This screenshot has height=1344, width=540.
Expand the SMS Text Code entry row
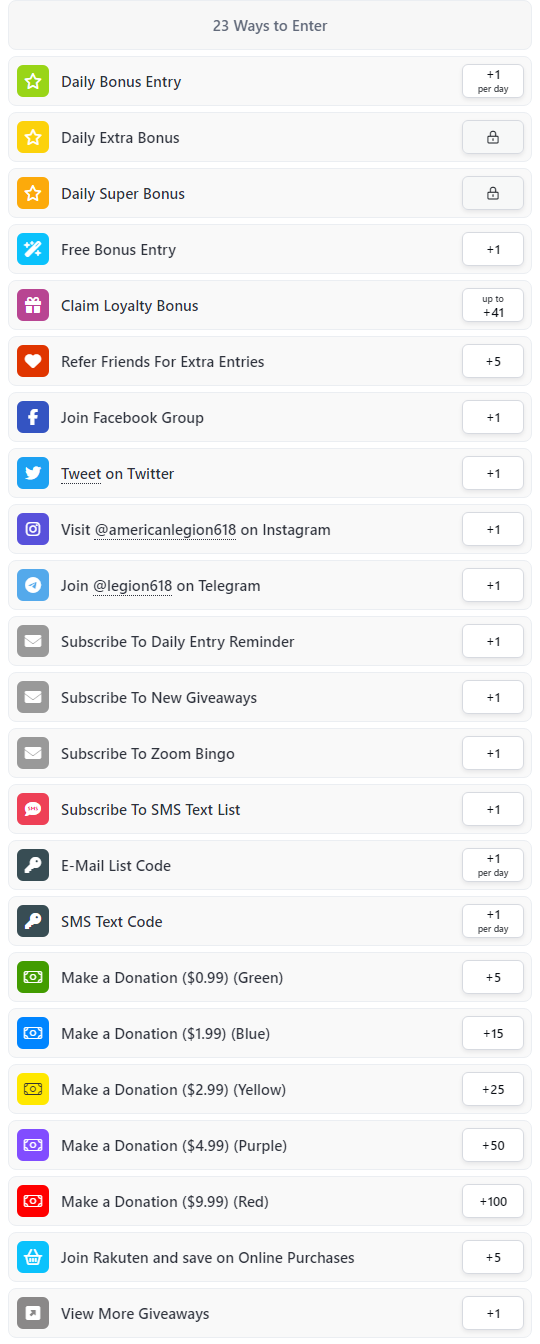tap(270, 921)
